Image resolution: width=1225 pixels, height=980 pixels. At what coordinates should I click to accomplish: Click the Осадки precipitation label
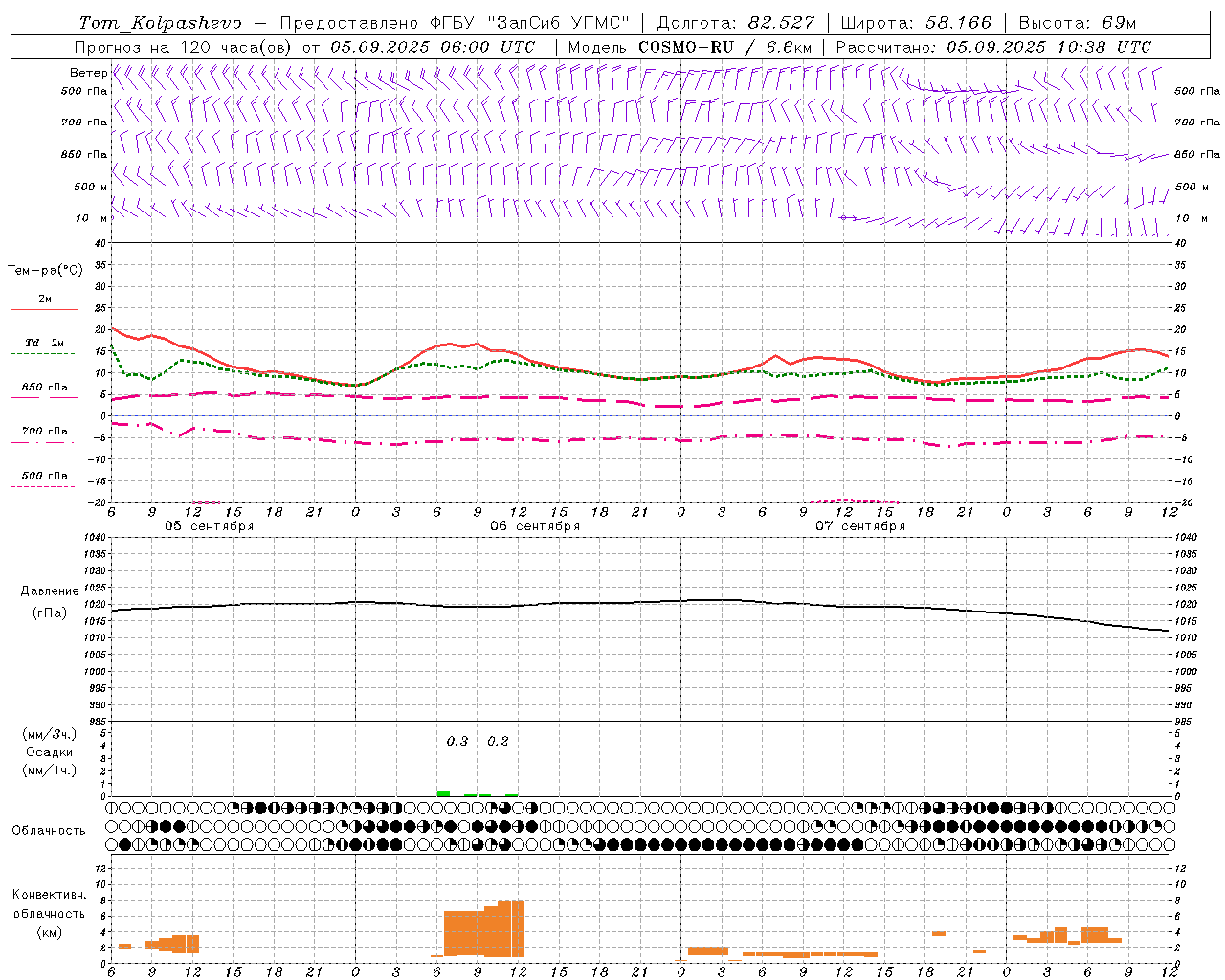(x=50, y=752)
